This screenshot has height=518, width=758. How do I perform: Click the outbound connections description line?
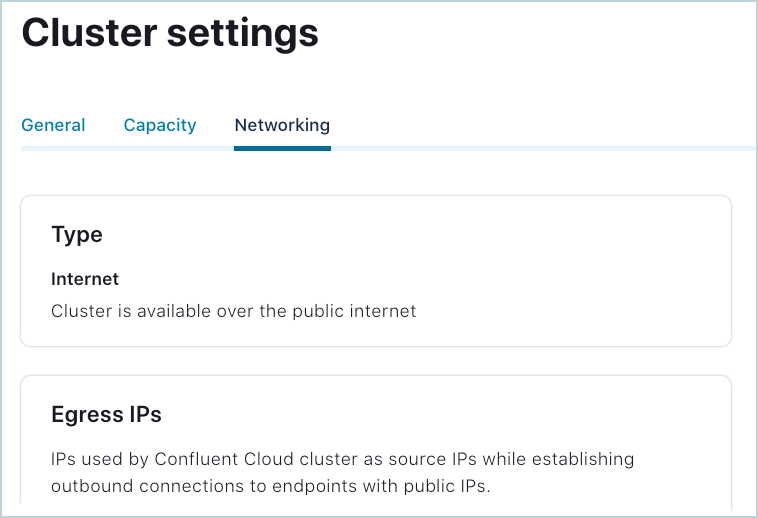coord(269,486)
